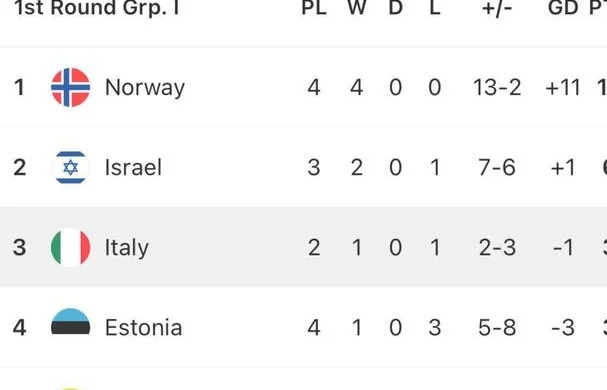The height and width of the screenshot is (390, 607).
Task: Select the Italy team name
Action: point(127,248)
